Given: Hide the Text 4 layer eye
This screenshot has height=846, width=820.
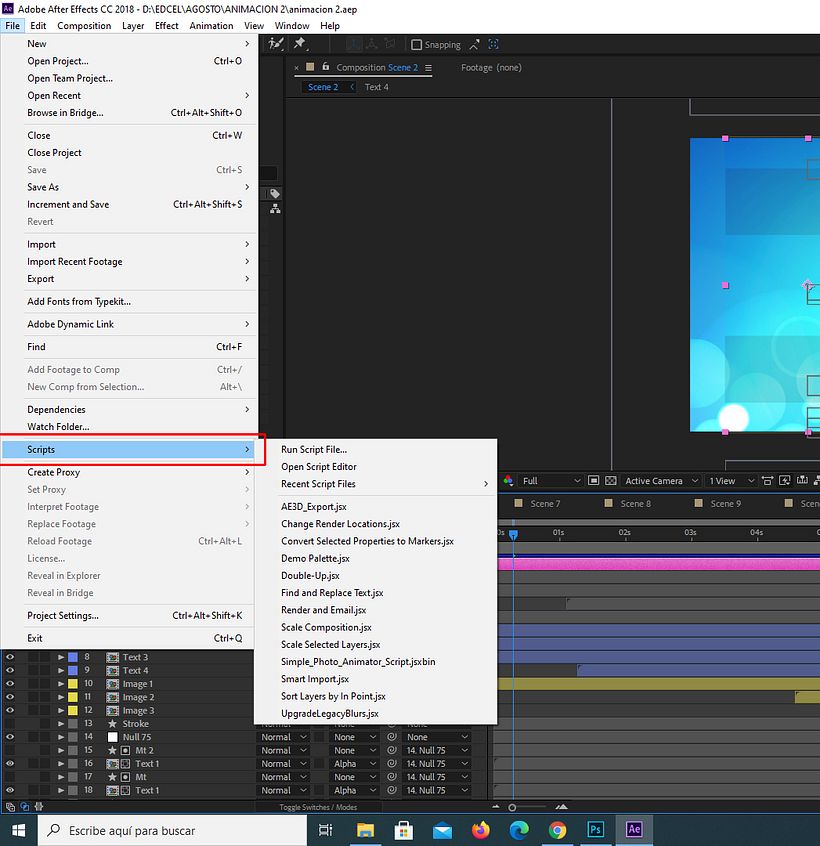Looking at the screenshot, I should pyautogui.click(x=10, y=670).
